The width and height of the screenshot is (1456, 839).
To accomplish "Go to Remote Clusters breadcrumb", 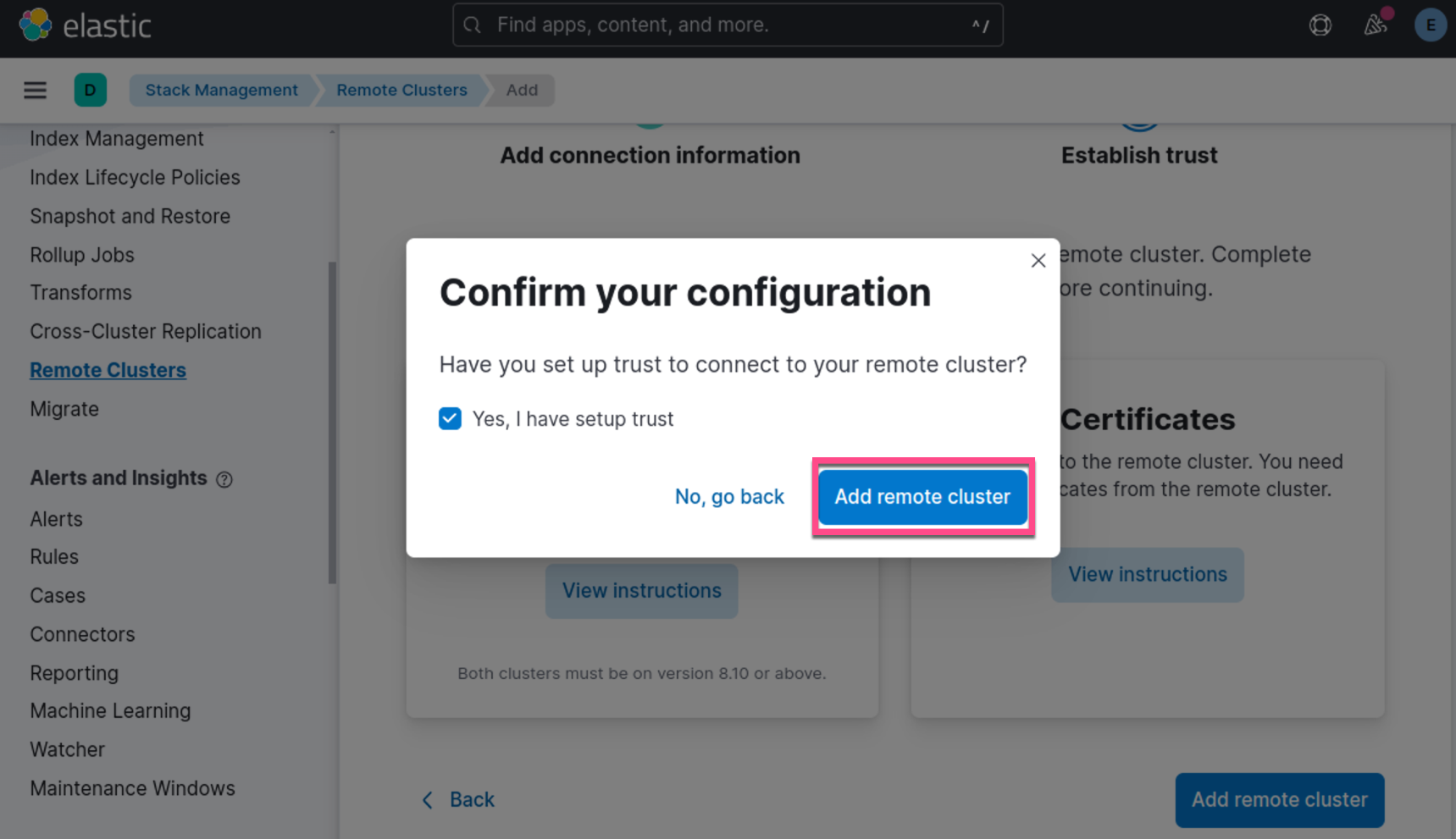I will (401, 90).
